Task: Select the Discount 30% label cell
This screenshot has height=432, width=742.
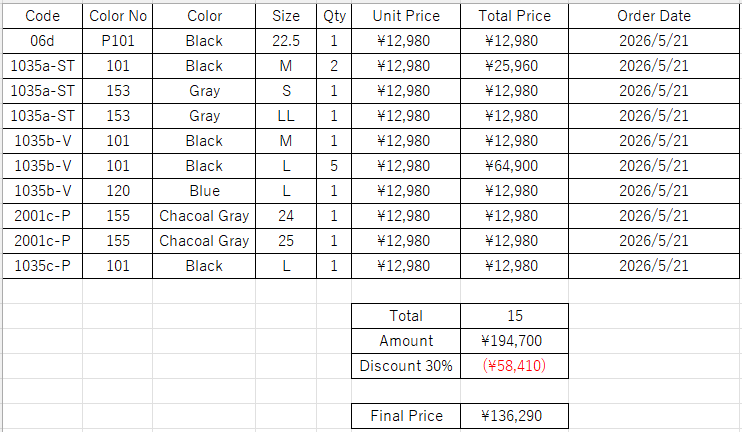Action: point(406,366)
